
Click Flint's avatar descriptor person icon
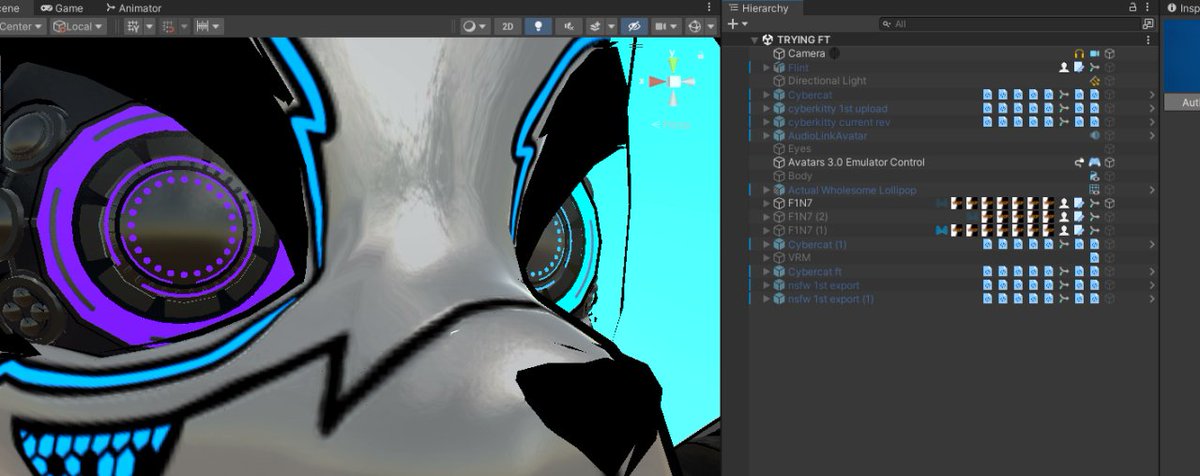[1064, 67]
